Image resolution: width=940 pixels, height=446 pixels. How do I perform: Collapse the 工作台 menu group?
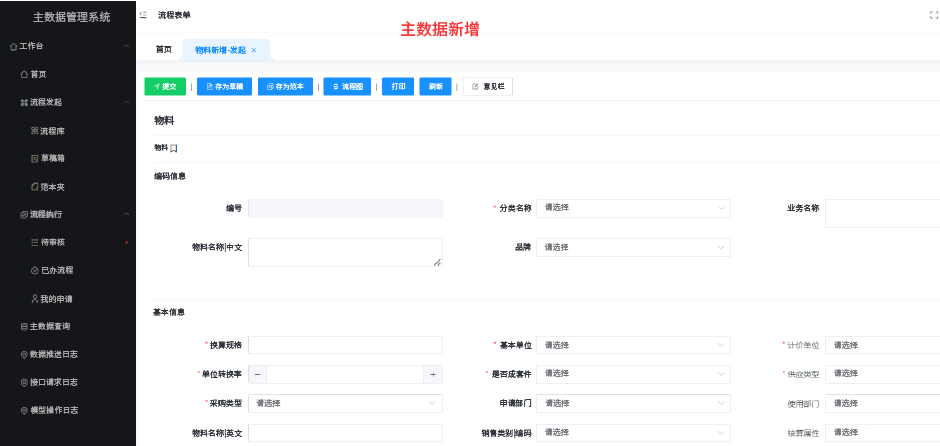pos(126,46)
